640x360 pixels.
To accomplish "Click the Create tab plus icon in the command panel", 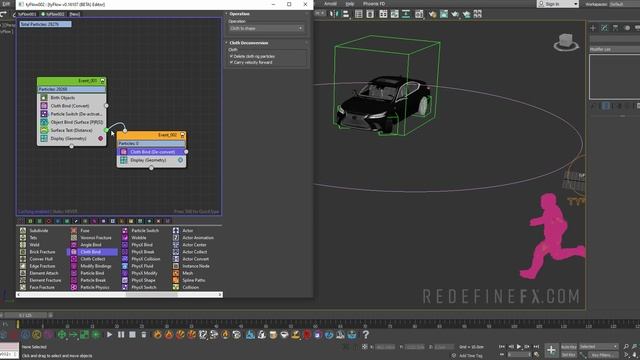I will click(x=593, y=28).
